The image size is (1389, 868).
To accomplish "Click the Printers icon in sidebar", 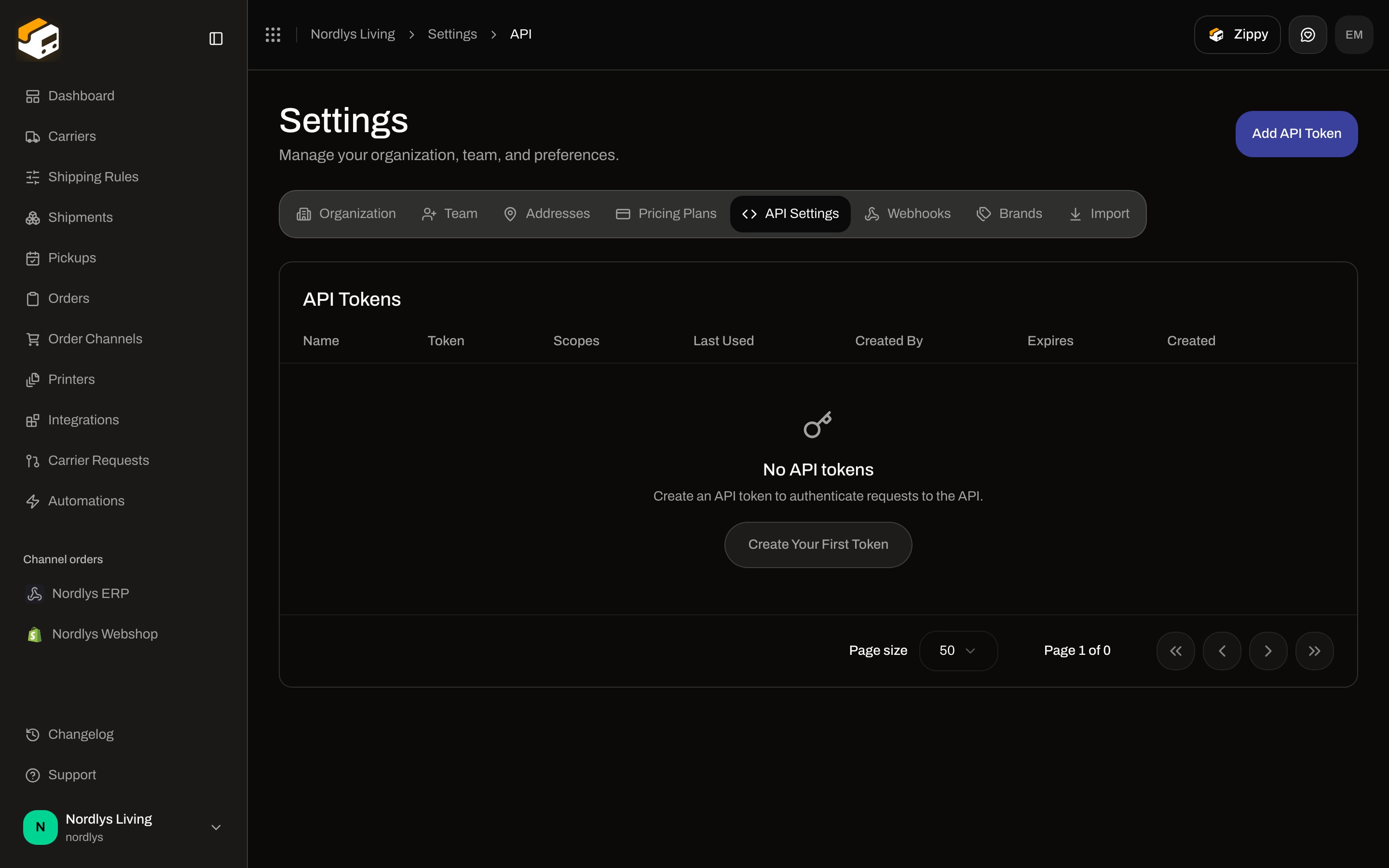I will click(x=33, y=380).
